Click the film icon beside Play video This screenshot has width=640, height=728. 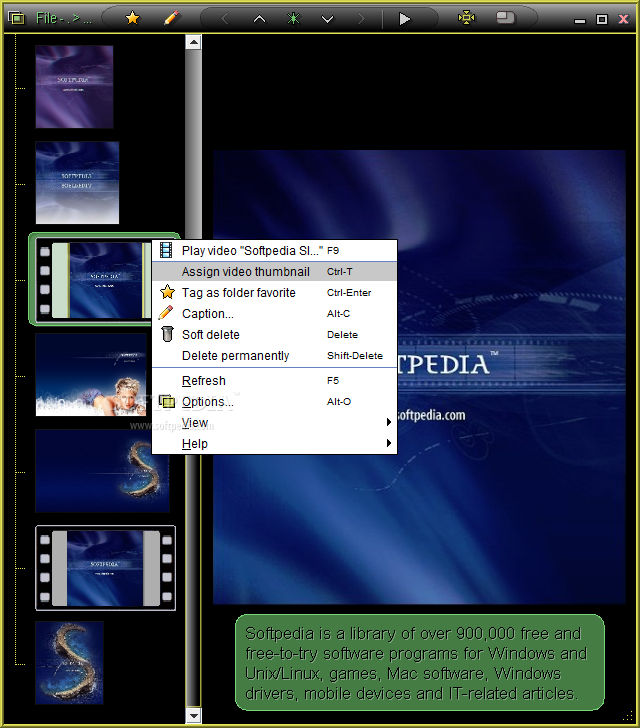coord(166,250)
